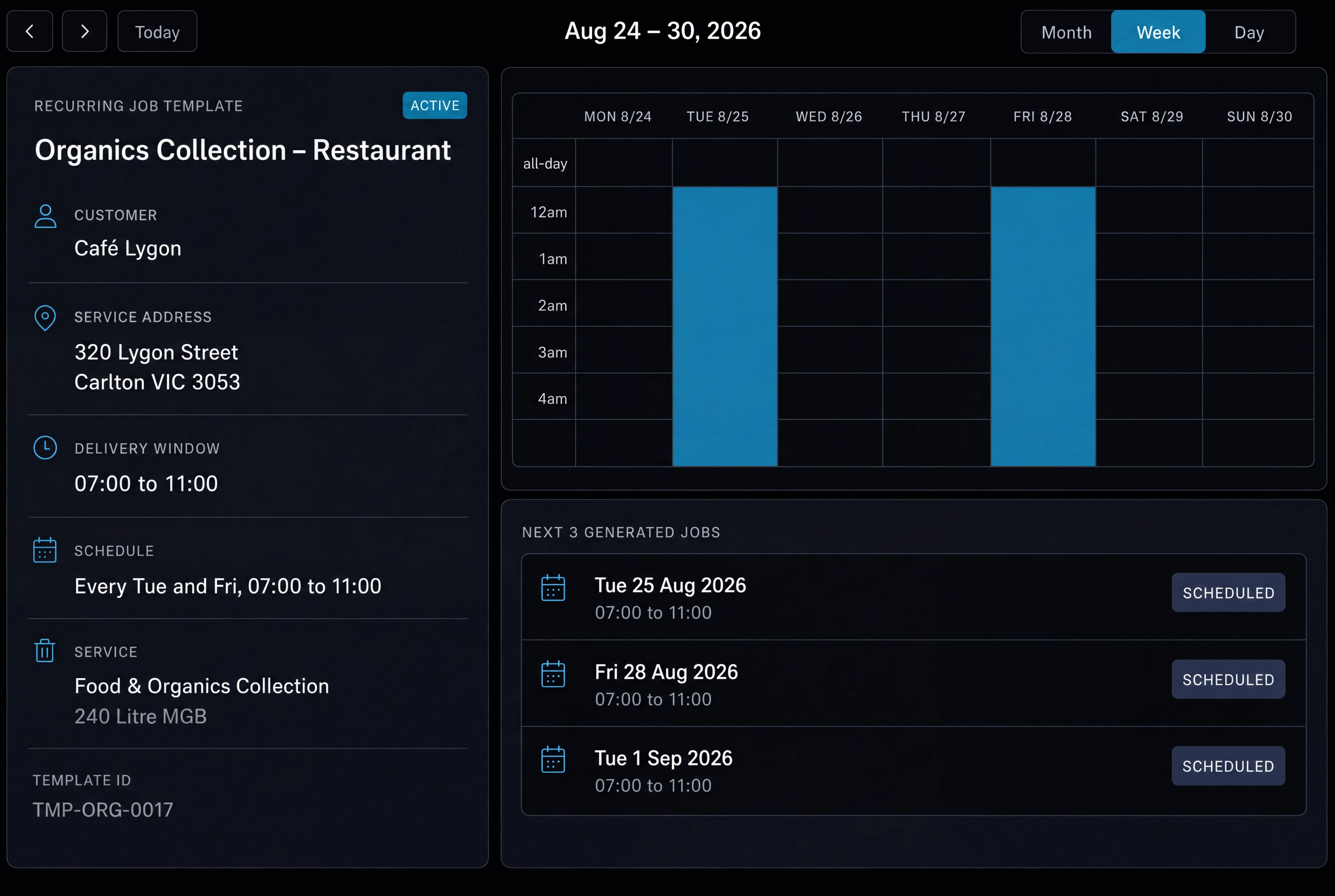1335x896 pixels.
Task: Click the service trash bin icon
Action: pos(44,650)
